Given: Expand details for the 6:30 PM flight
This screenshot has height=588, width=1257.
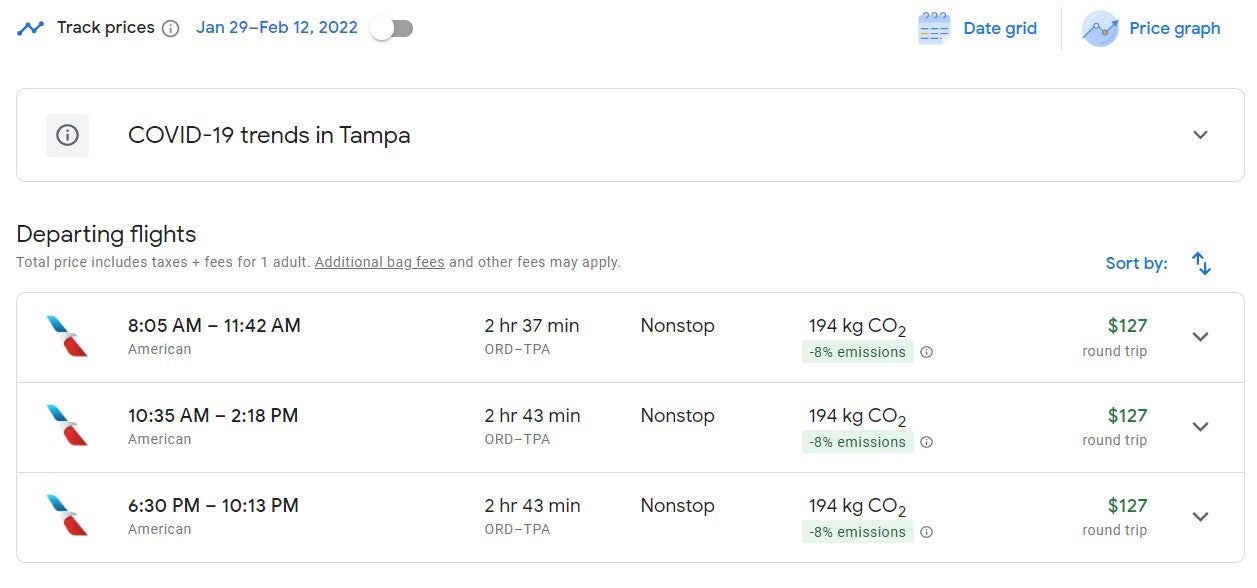Looking at the screenshot, I should pos(1200,517).
